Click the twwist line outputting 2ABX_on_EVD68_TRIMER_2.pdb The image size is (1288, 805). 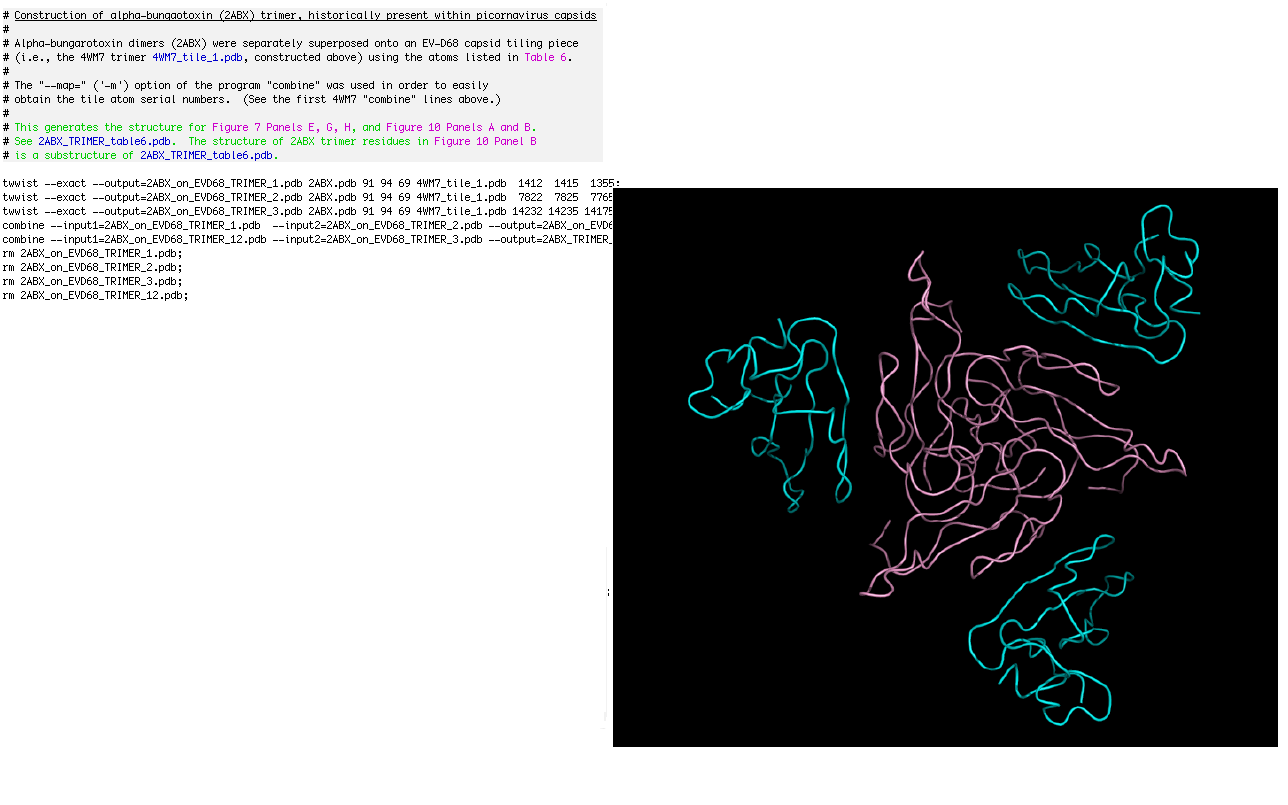click(x=308, y=197)
